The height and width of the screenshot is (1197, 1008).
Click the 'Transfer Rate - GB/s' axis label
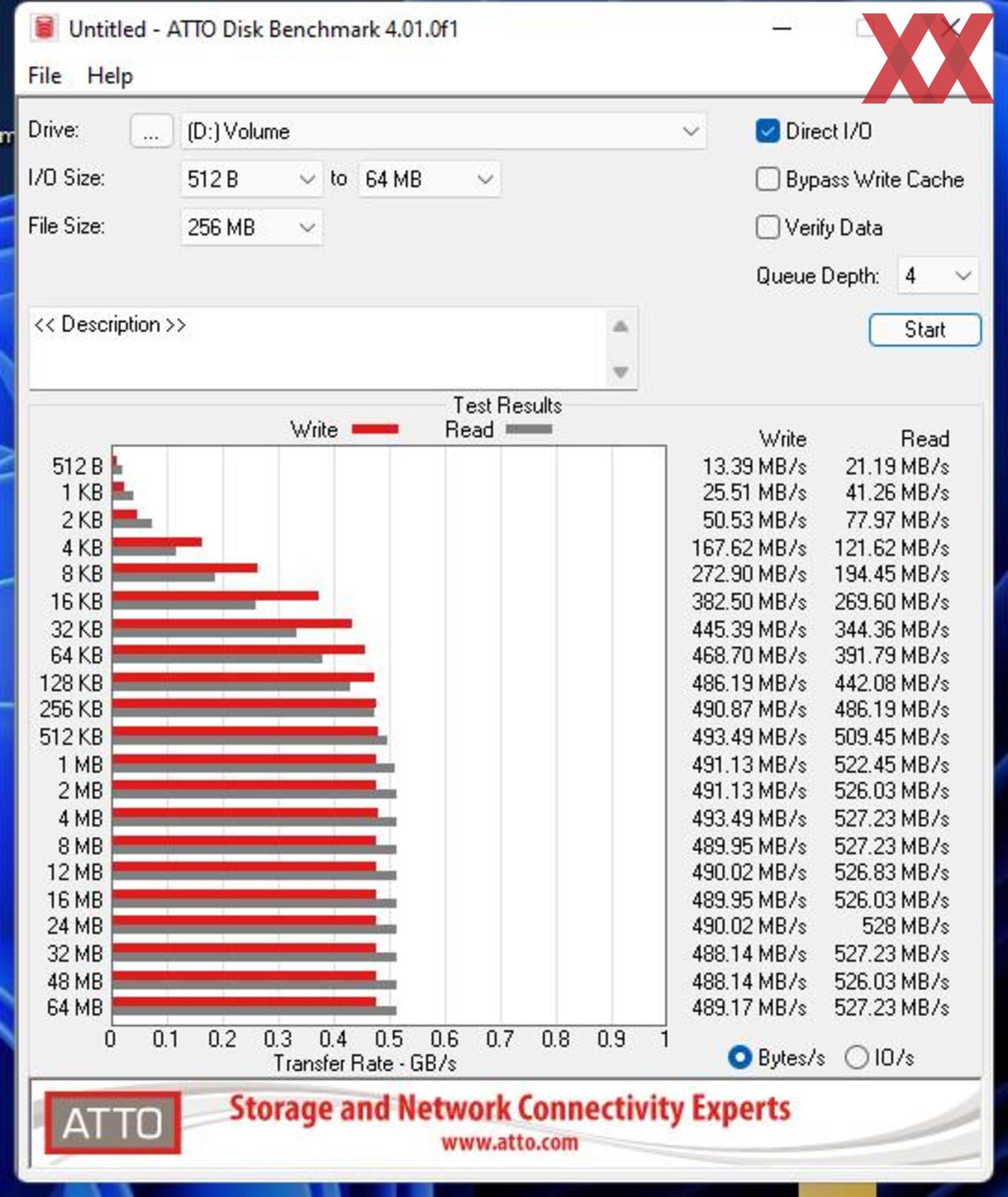tap(365, 1064)
